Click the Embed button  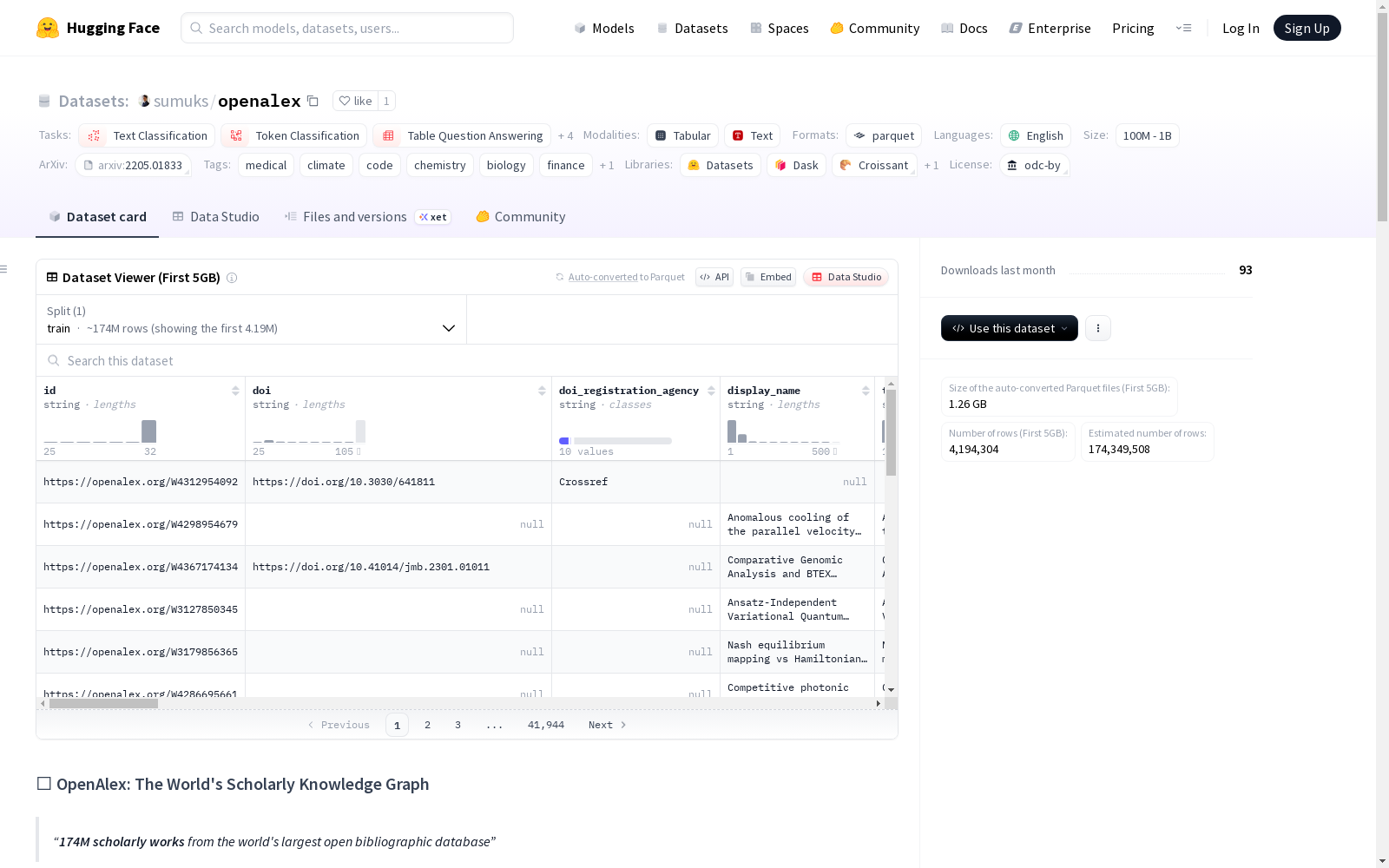tap(768, 277)
